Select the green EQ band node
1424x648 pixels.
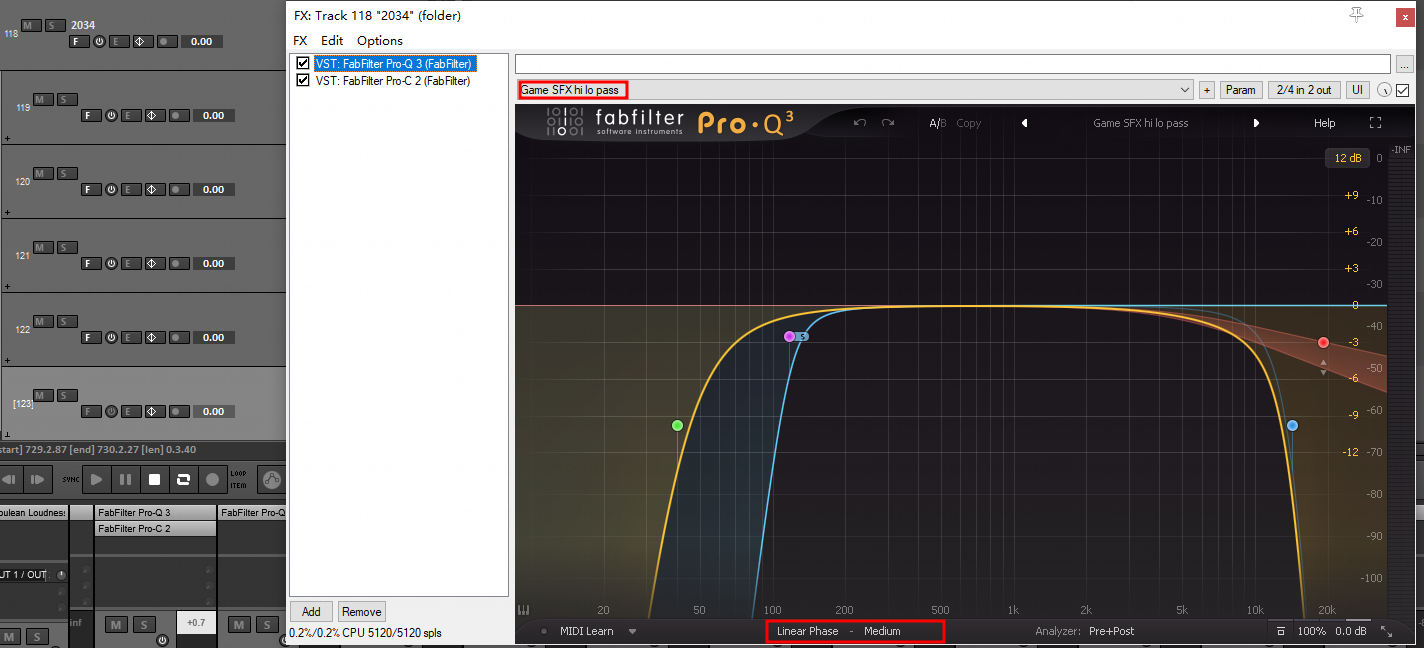coord(677,426)
